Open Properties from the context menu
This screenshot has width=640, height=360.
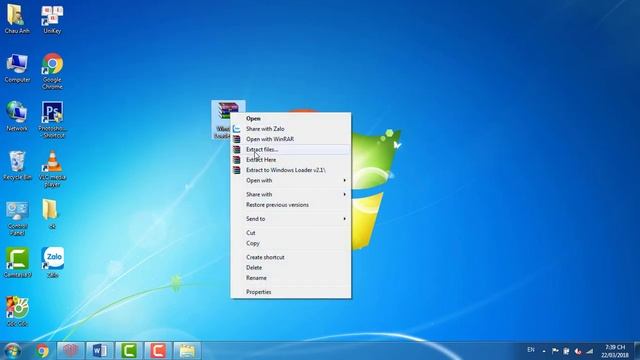click(291, 292)
